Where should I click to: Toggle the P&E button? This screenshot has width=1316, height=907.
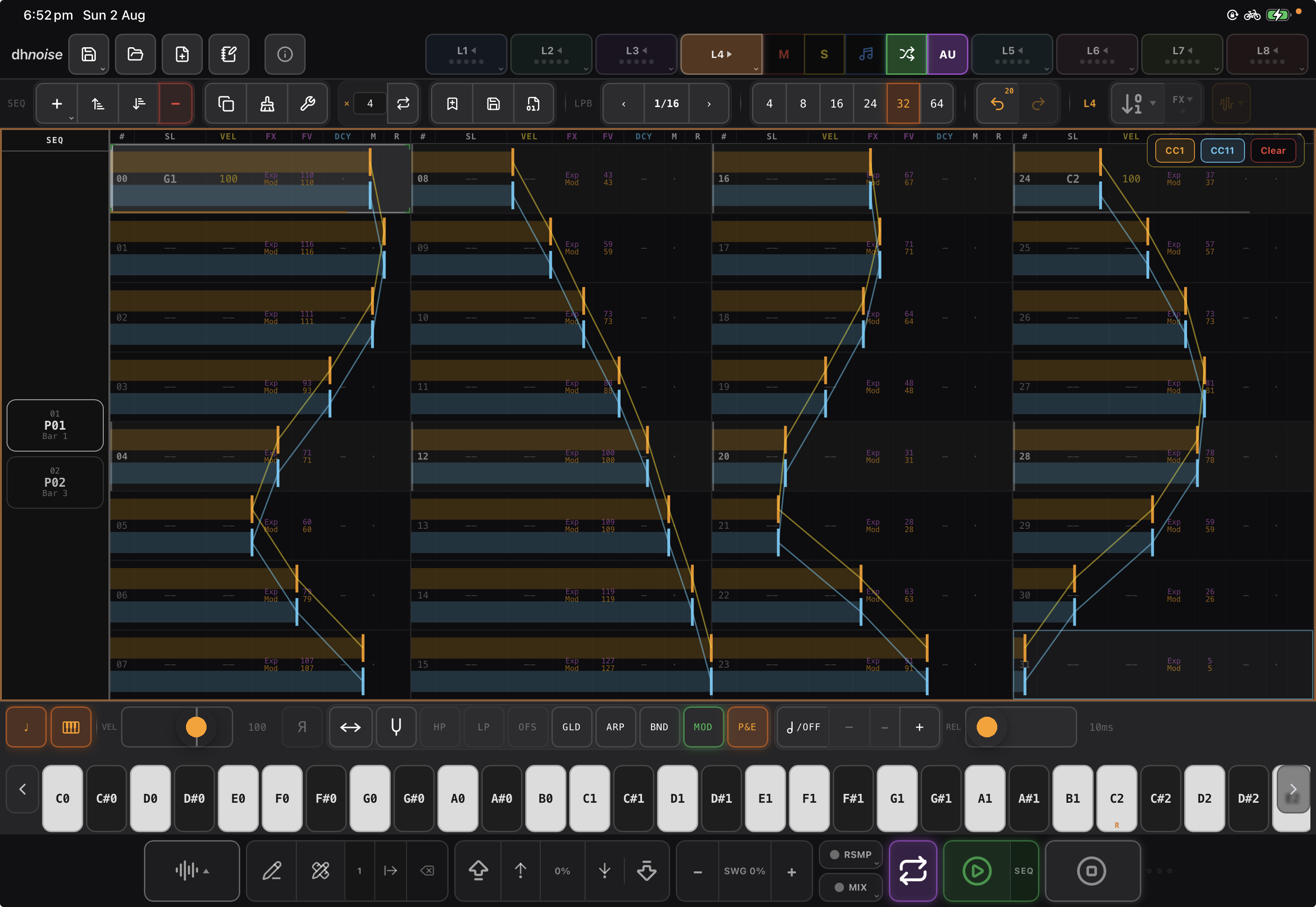pyautogui.click(x=747, y=727)
